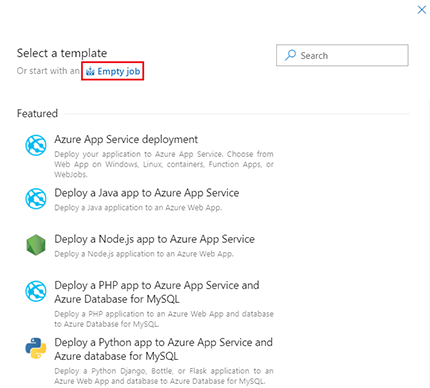Click Node.js template description text
The height and width of the screenshot is (388, 430).
pyautogui.click(x=144, y=254)
